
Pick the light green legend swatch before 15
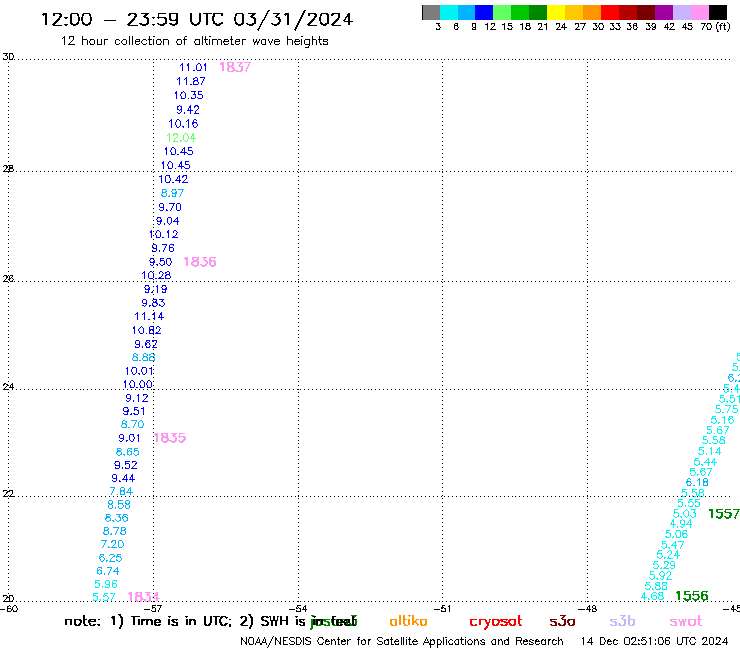502,12
